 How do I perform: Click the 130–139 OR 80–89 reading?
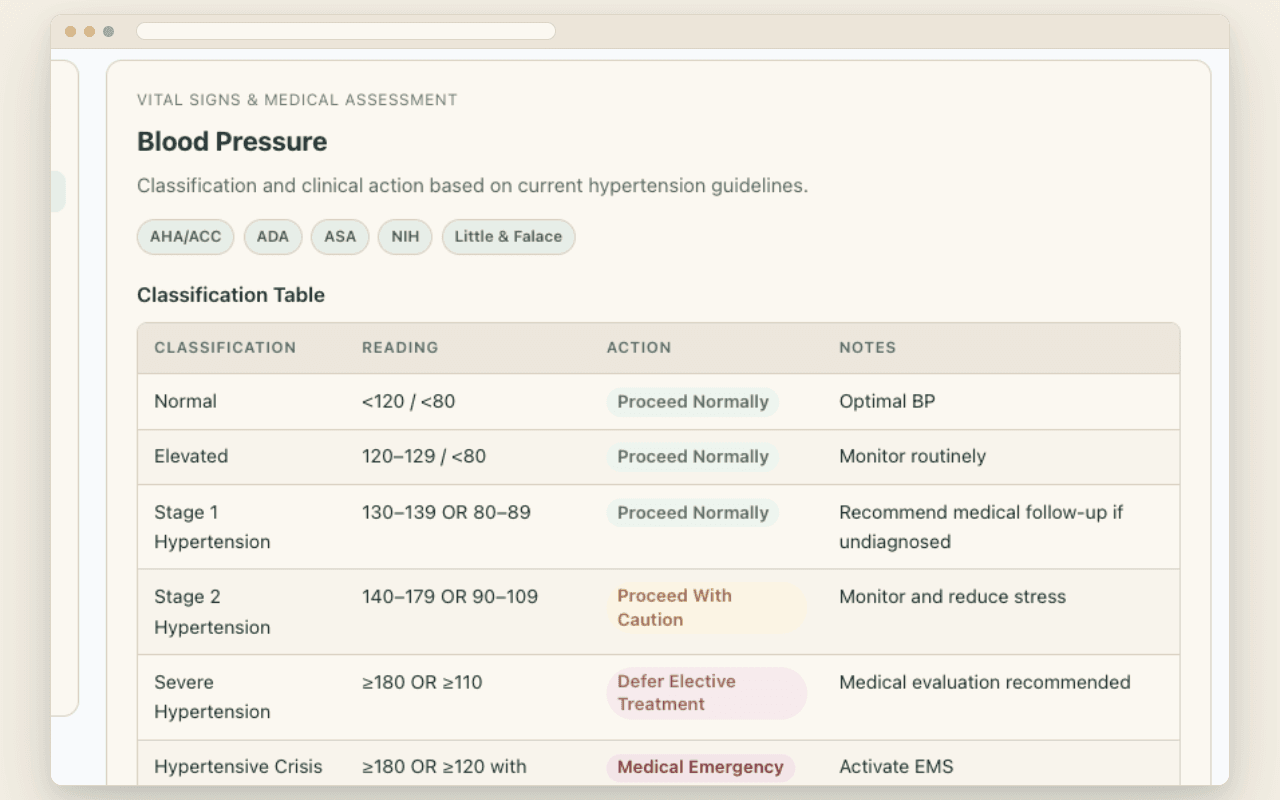(446, 512)
